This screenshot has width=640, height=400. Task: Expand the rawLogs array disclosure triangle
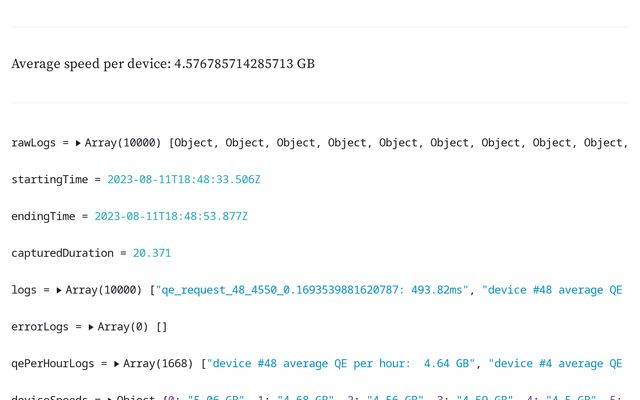point(78,143)
